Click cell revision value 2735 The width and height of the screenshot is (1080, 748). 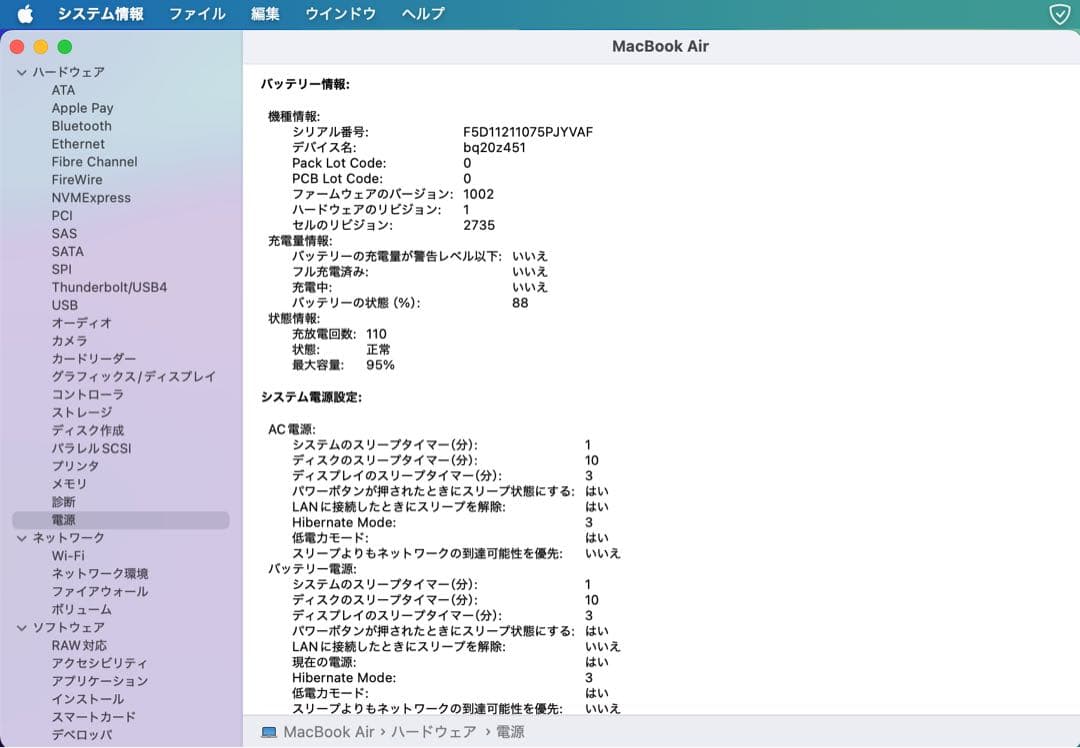point(479,225)
